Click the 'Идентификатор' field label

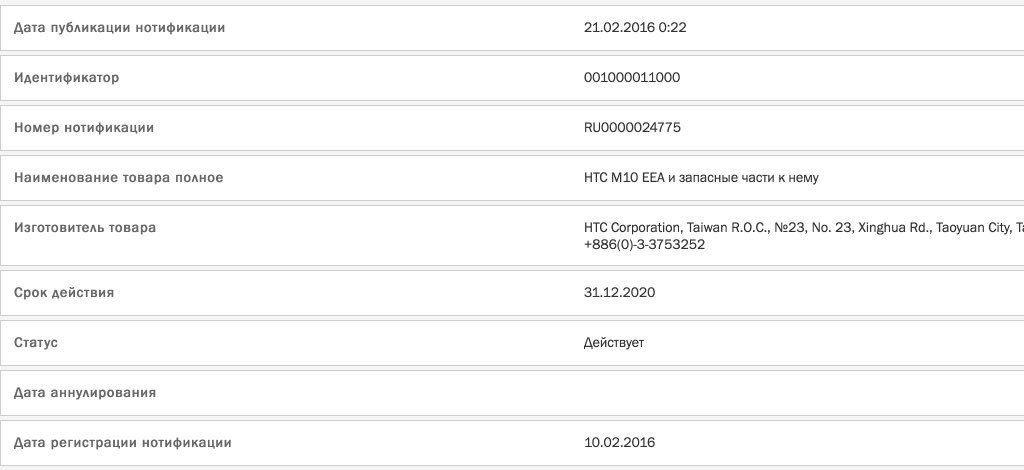click(66, 78)
